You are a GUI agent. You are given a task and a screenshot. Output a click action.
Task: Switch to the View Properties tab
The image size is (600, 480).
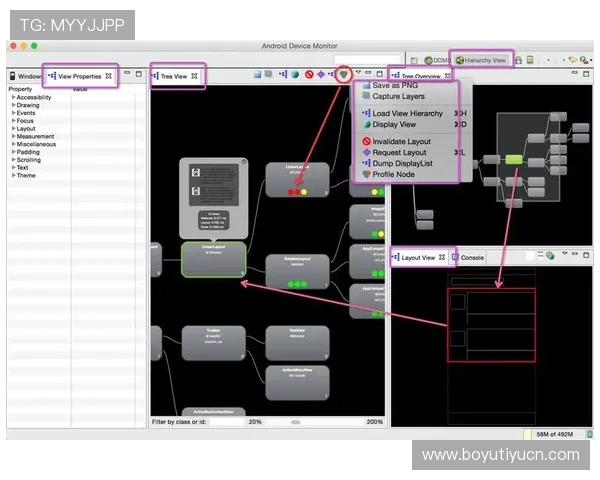point(79,76)
